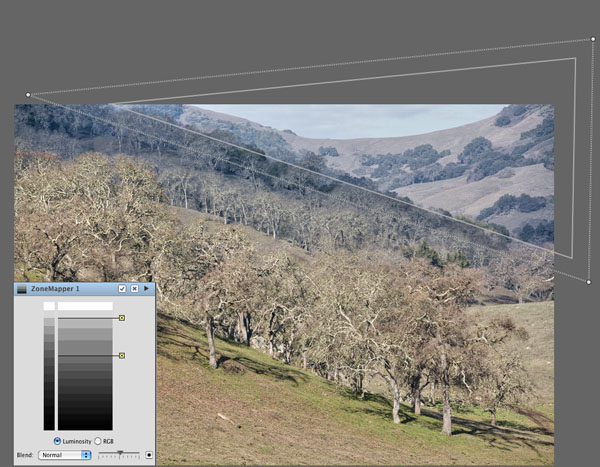Click the top-left region corner handle
Viewport: 600px width, 467px height.
pos(28,95)
